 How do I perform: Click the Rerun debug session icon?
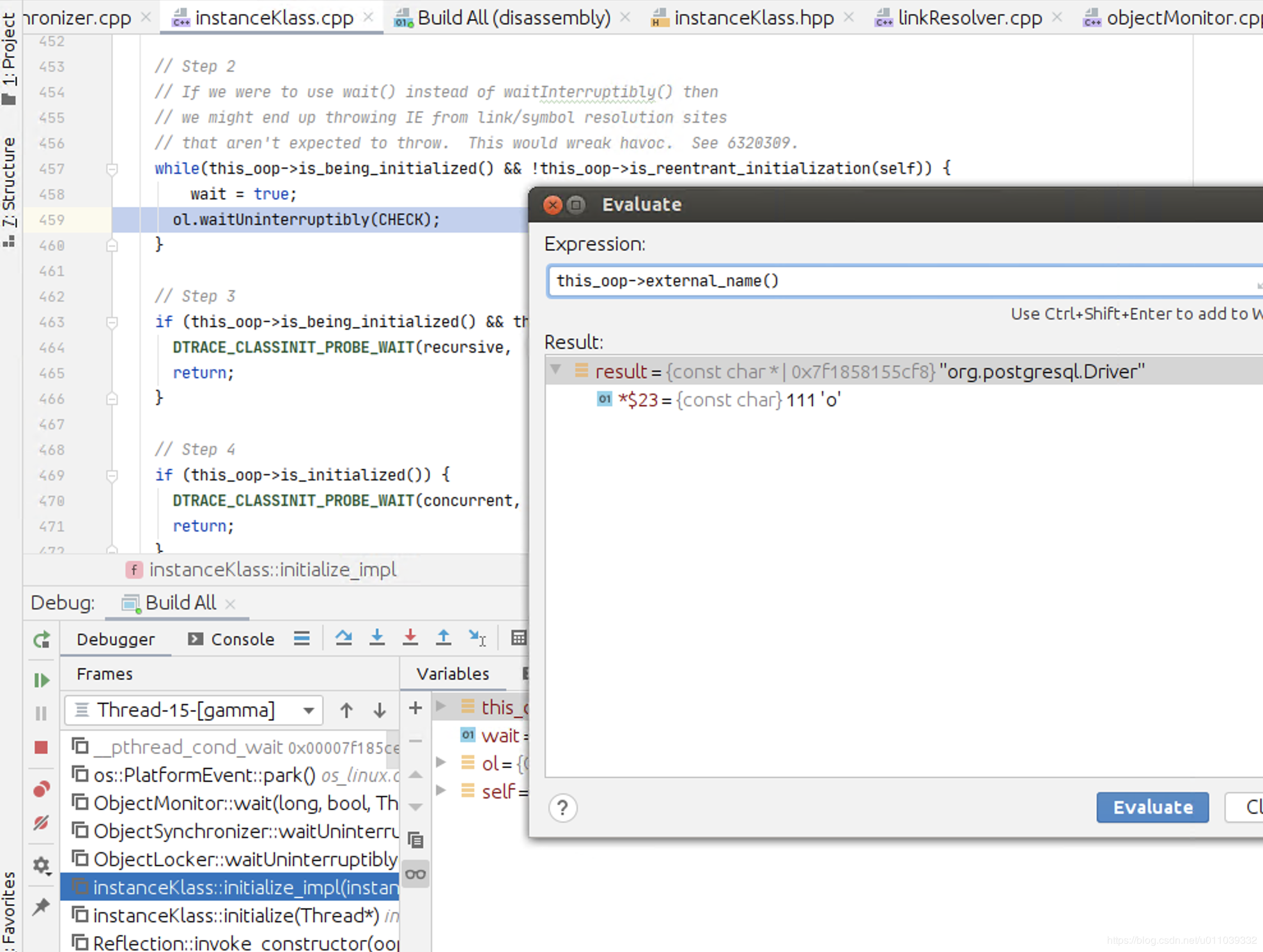point(42,640)
